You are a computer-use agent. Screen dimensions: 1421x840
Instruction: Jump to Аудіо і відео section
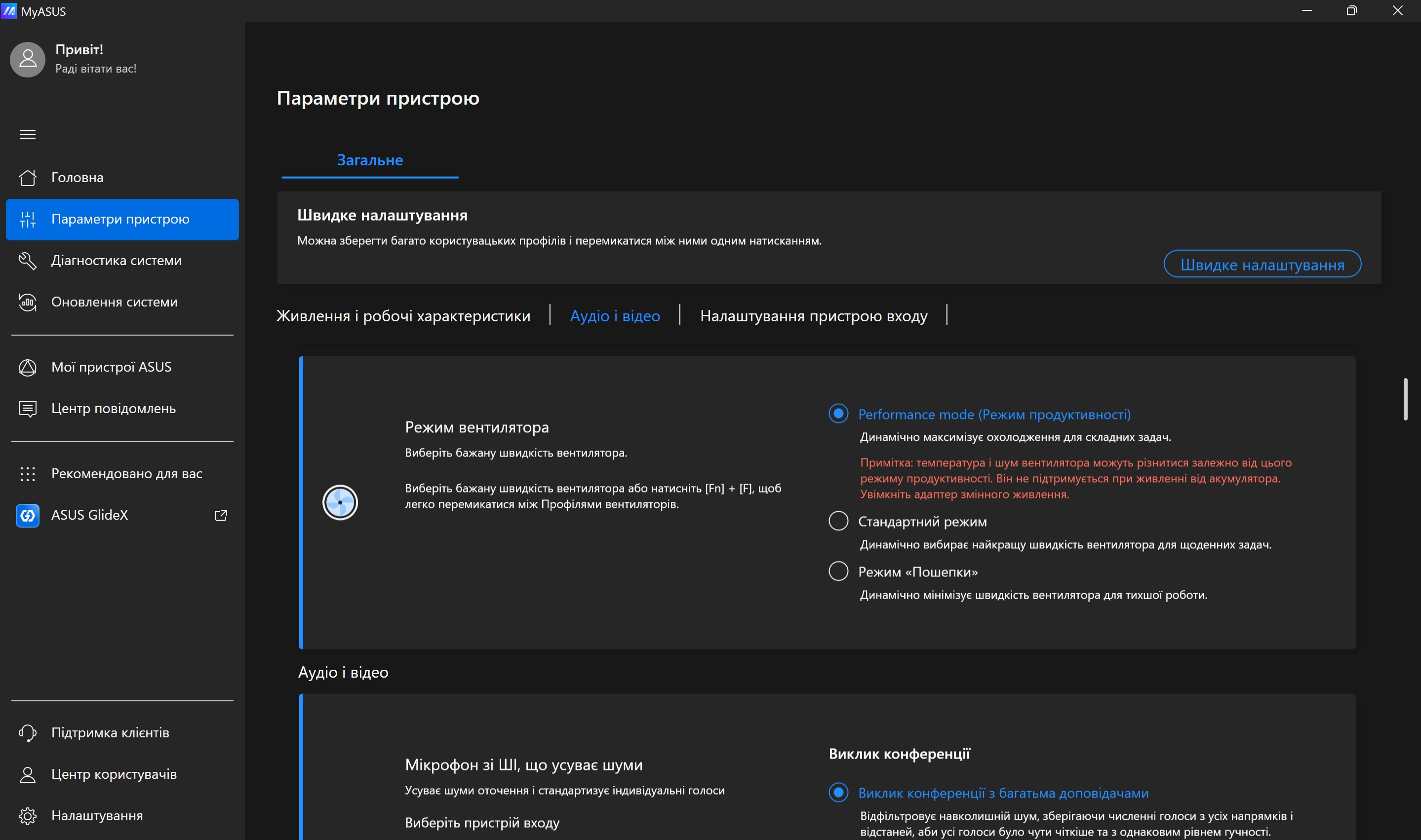615,316
